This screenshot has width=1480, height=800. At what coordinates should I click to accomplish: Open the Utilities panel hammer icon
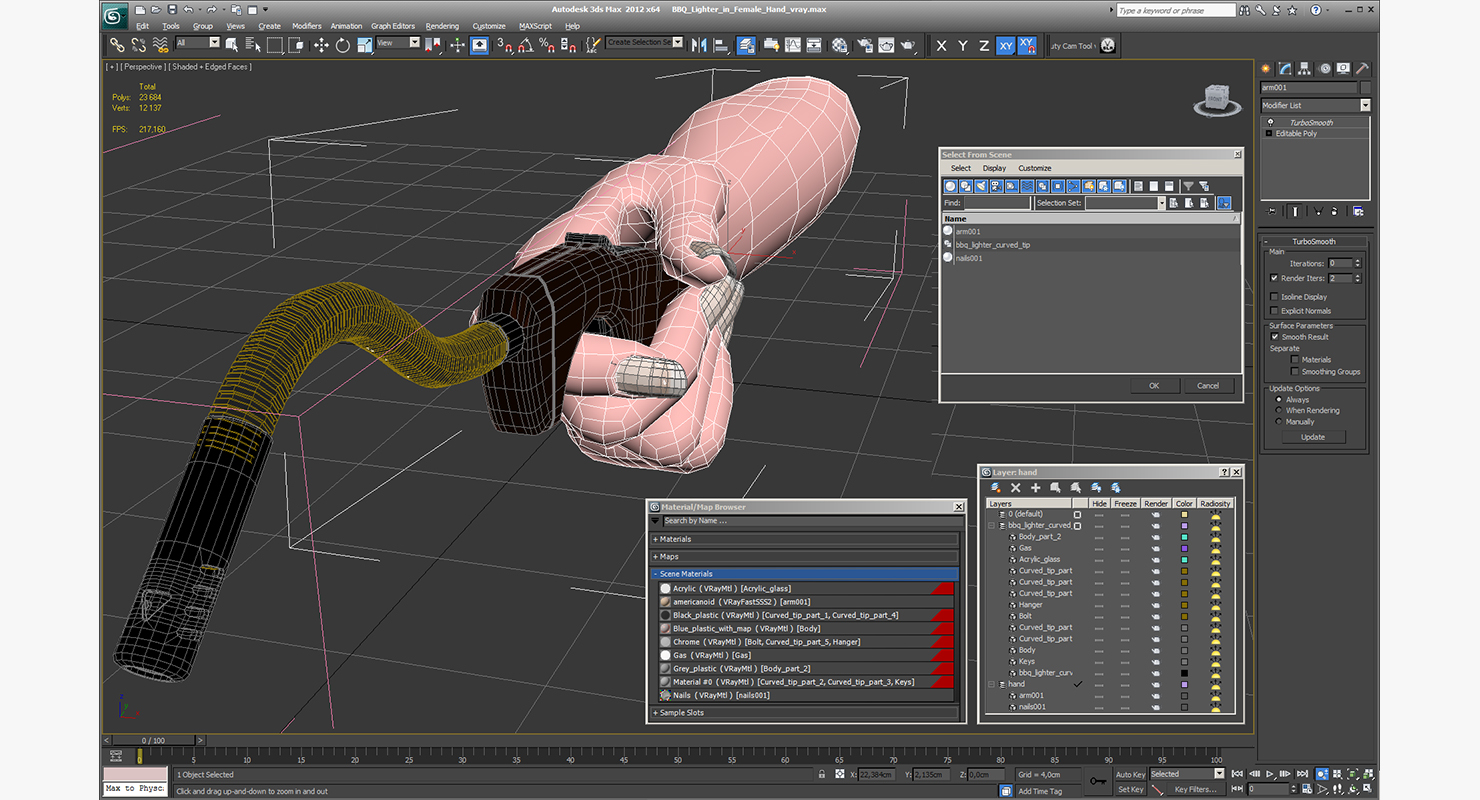1361,69
